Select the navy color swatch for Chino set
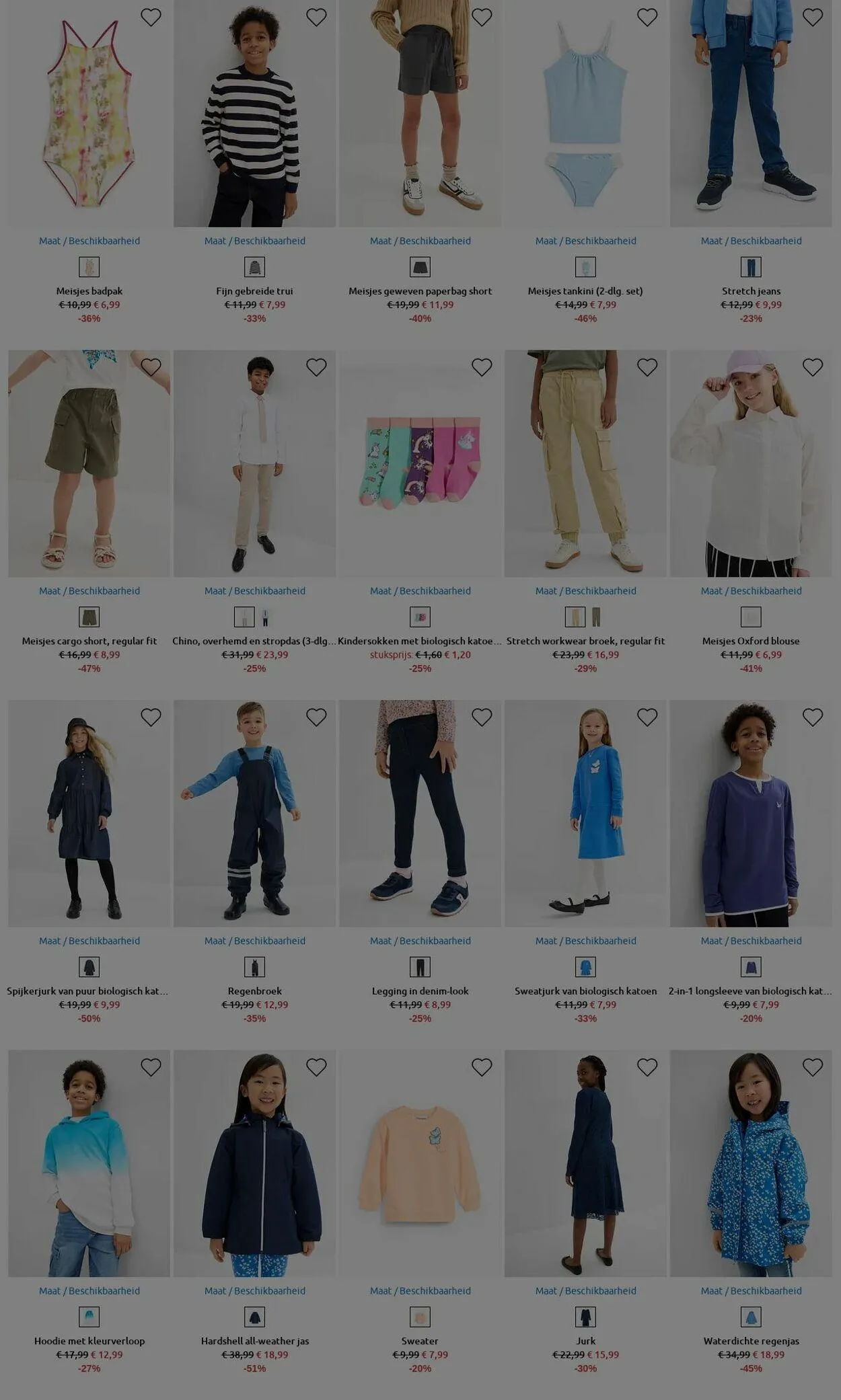Screen dimensions: 841x1400 (266, 617)
